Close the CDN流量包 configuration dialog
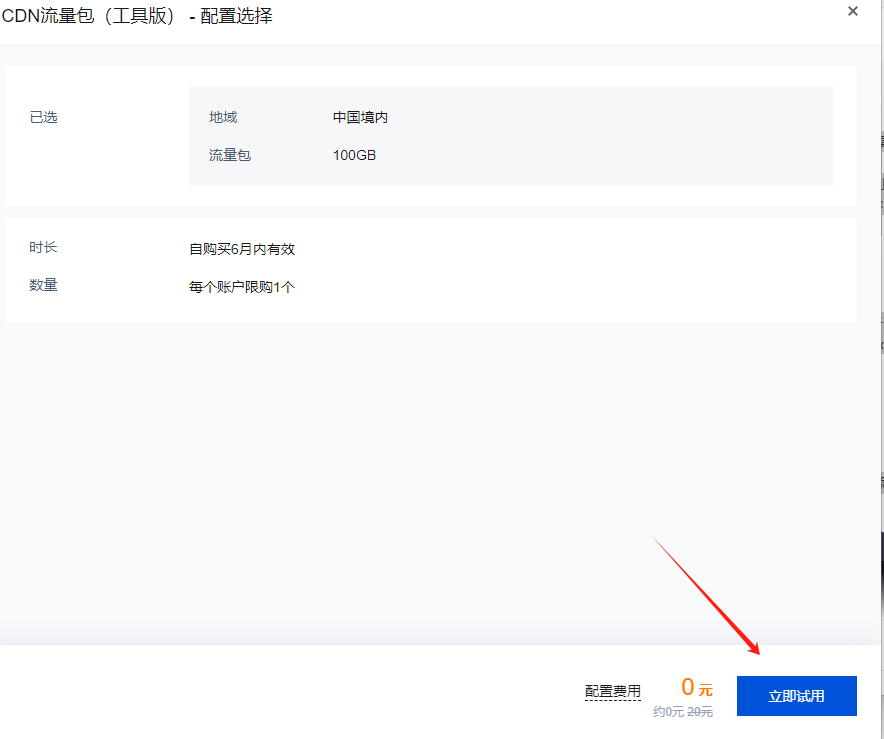Screen dimensions: 884x739 click(852, 11)
